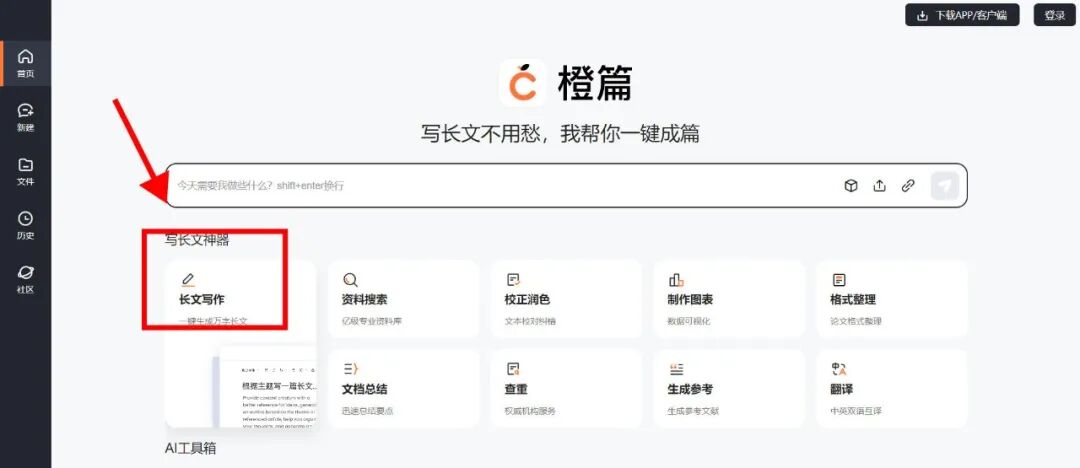Open the 文件 folder icon in sidebar
Image resolution: width=1080 pixels, height=468 pixels.
click(x=25, y=165)
